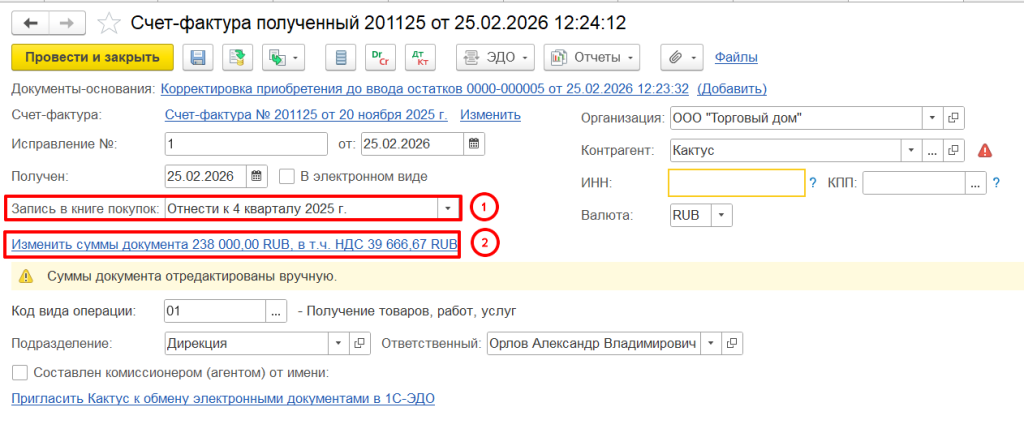
Task: Click the Изменить link
Action: [490, 115]
